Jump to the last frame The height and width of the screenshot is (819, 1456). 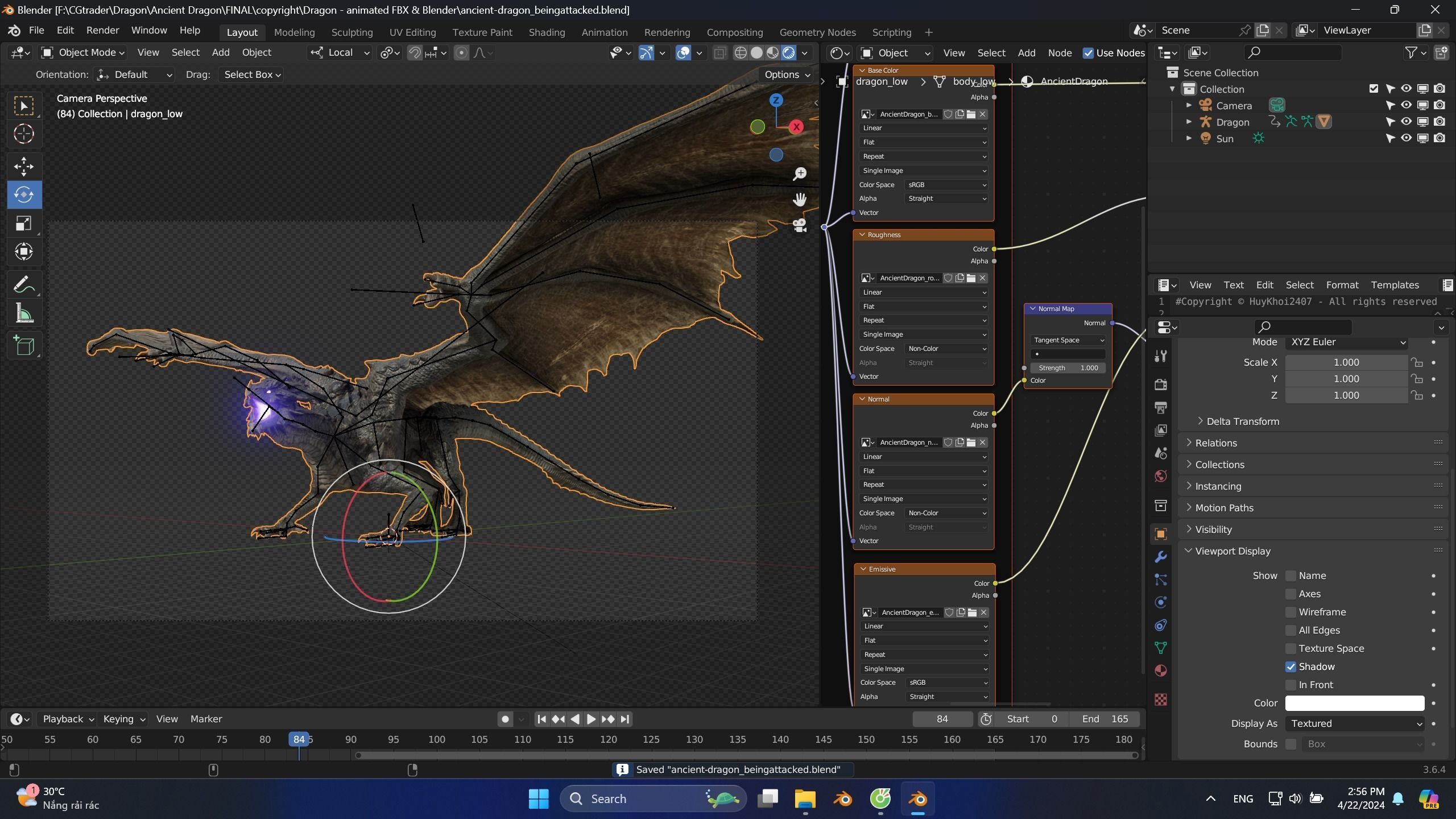click(x=624, y=719)
